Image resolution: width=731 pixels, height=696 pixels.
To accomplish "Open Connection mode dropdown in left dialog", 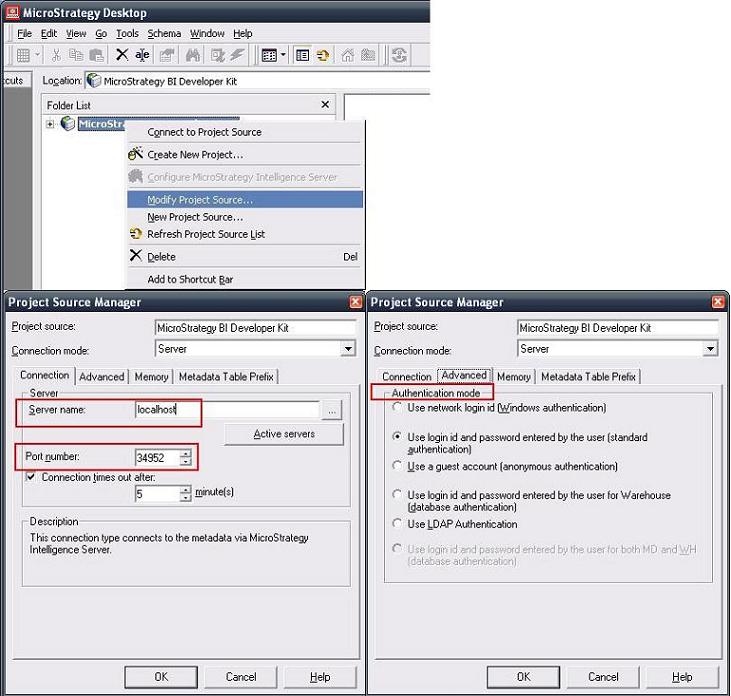I will [348, 349].
